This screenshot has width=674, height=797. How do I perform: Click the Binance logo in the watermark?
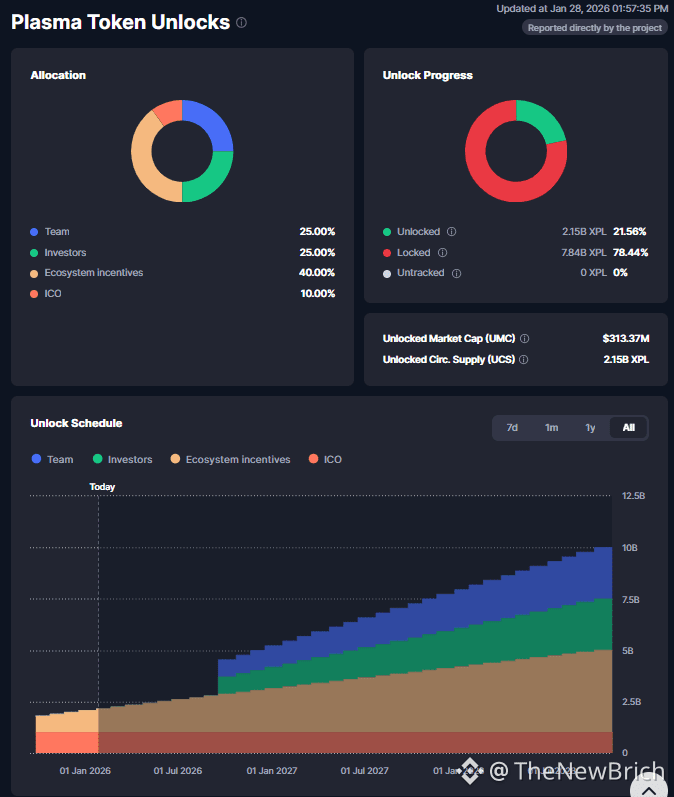[x=470, y=771]
